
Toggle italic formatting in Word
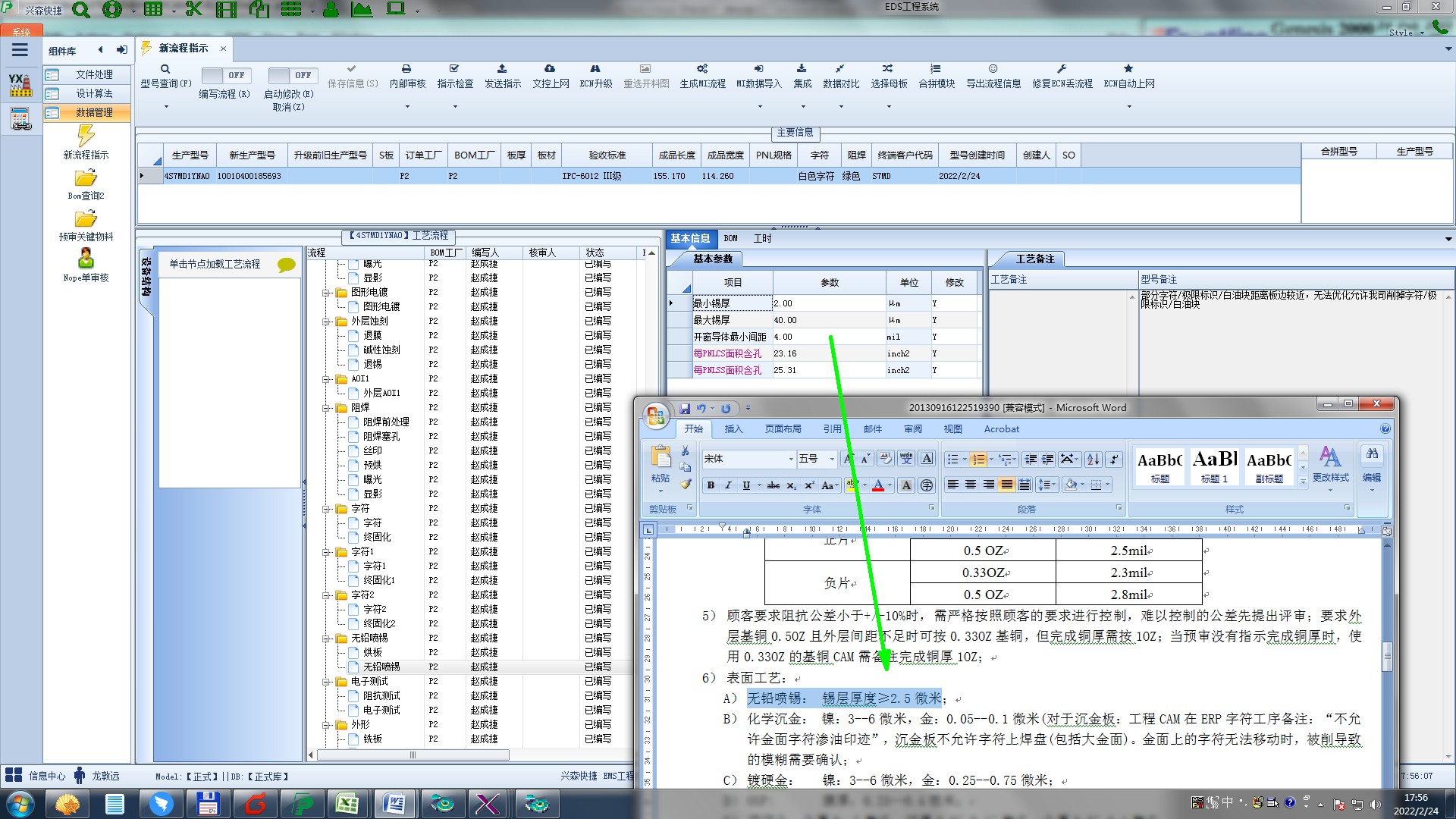(x=728, y=485)
